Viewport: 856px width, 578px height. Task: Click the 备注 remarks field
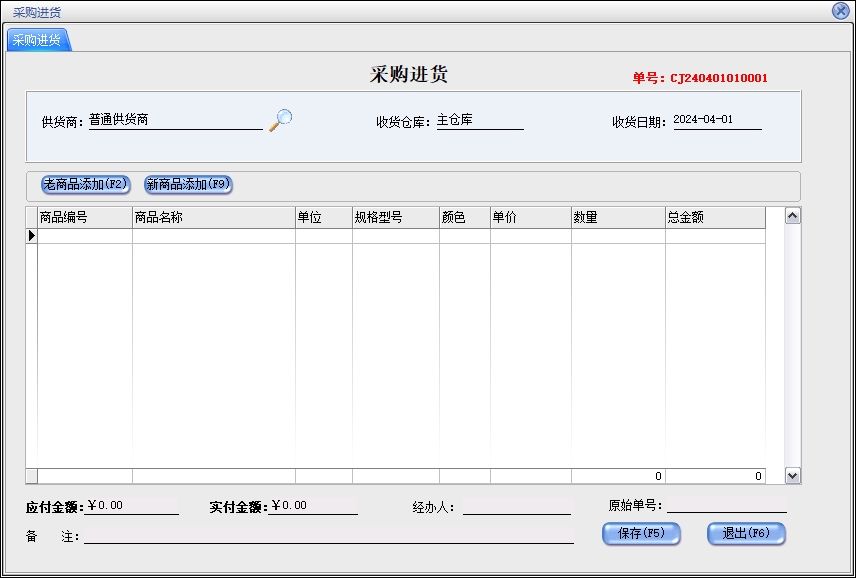point(329,537)
